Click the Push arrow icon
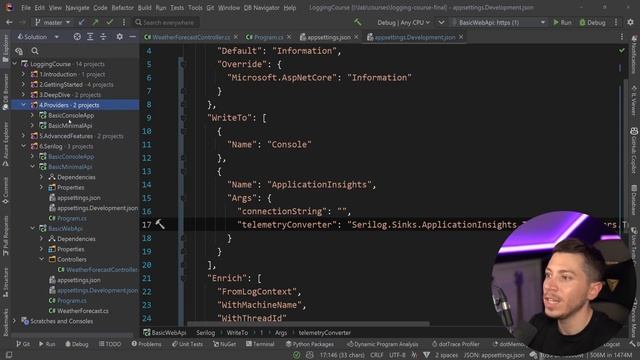 pyautogui.click(x=95, y=22)
